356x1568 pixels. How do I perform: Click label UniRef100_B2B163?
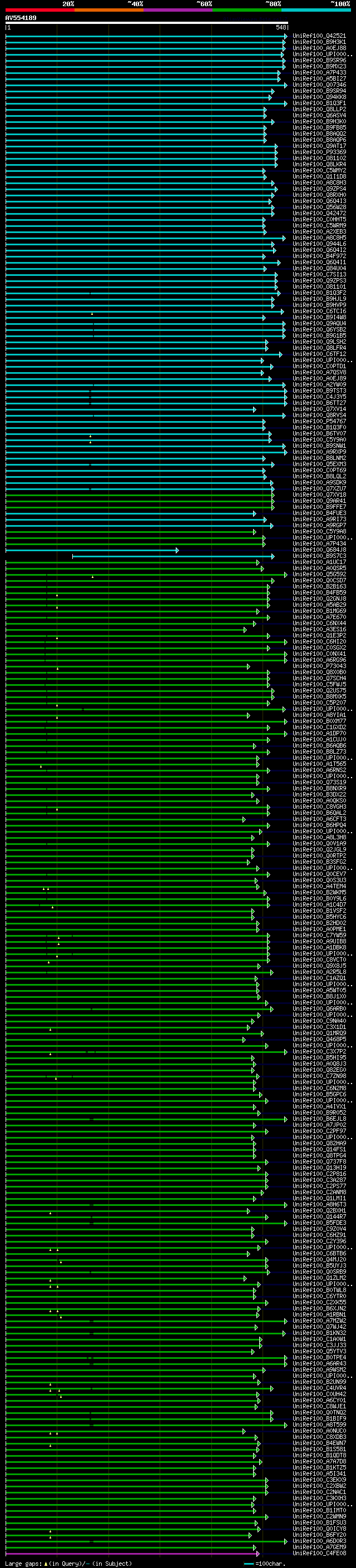click(319, 586)
